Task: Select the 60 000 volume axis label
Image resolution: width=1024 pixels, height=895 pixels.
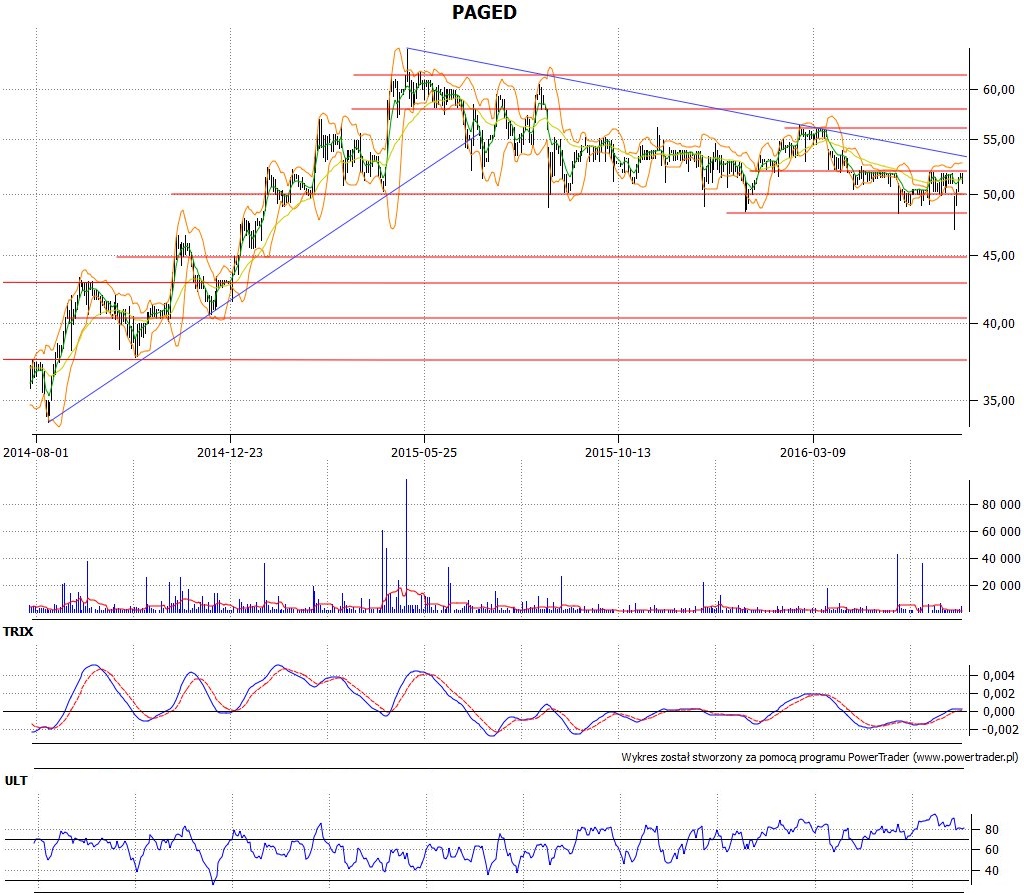Action: [1000, 532]
